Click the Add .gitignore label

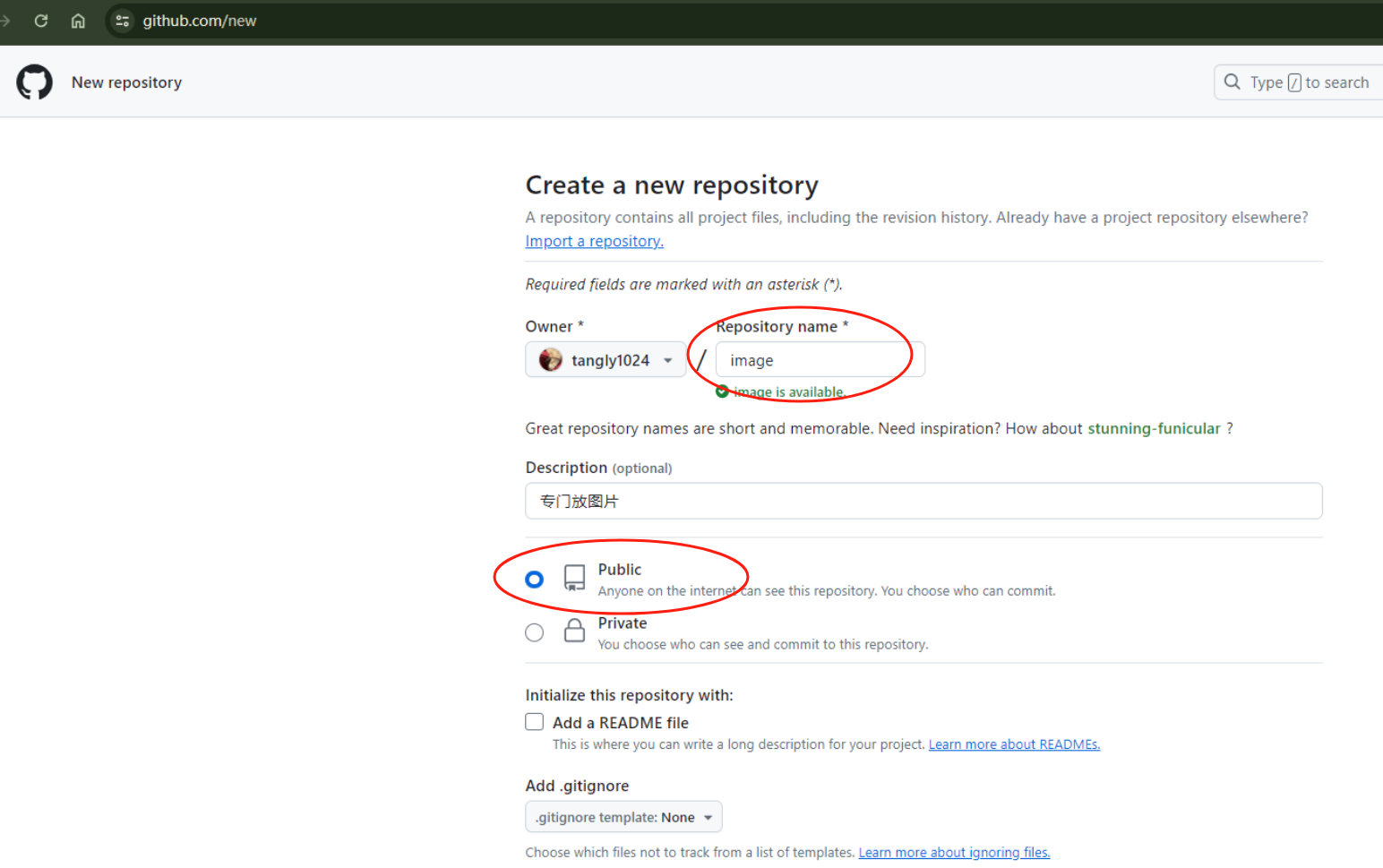577,786
